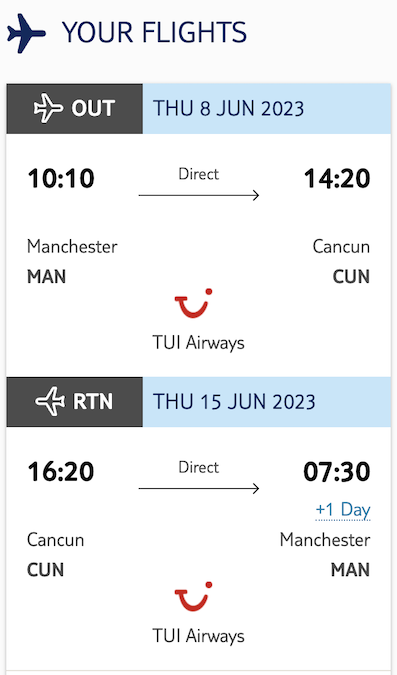Click the 07:30 return arrival time
Screen dimensions: 397x675
point(337,472)
